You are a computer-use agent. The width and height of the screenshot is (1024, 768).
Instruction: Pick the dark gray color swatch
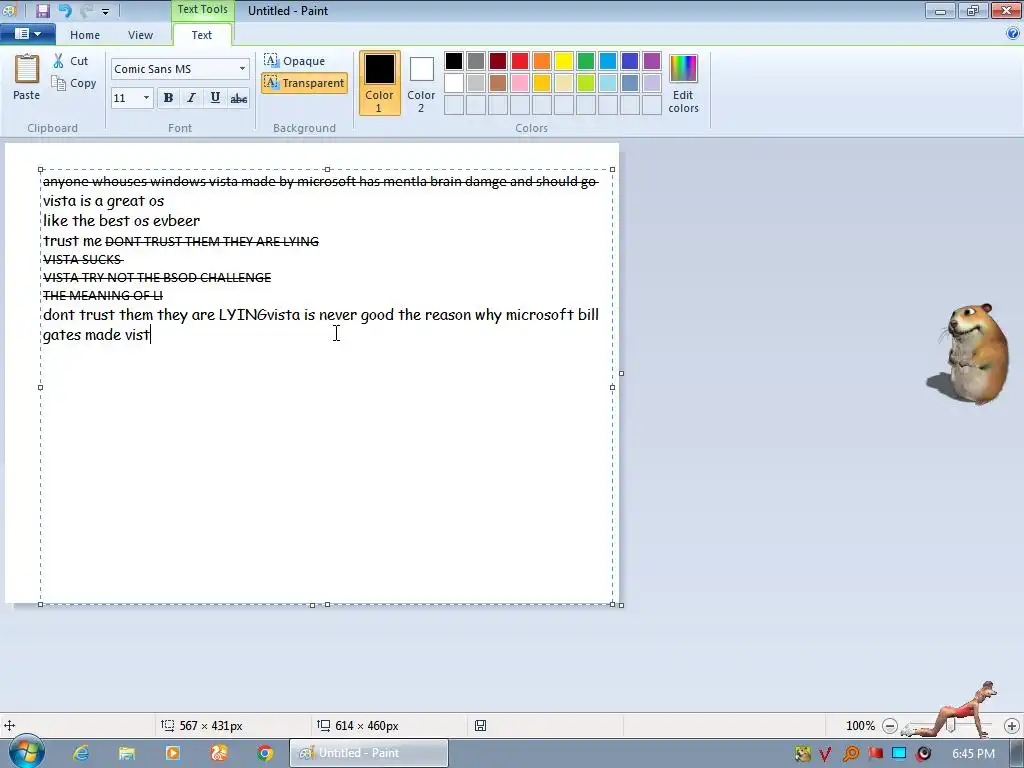[x=476, y=61]
